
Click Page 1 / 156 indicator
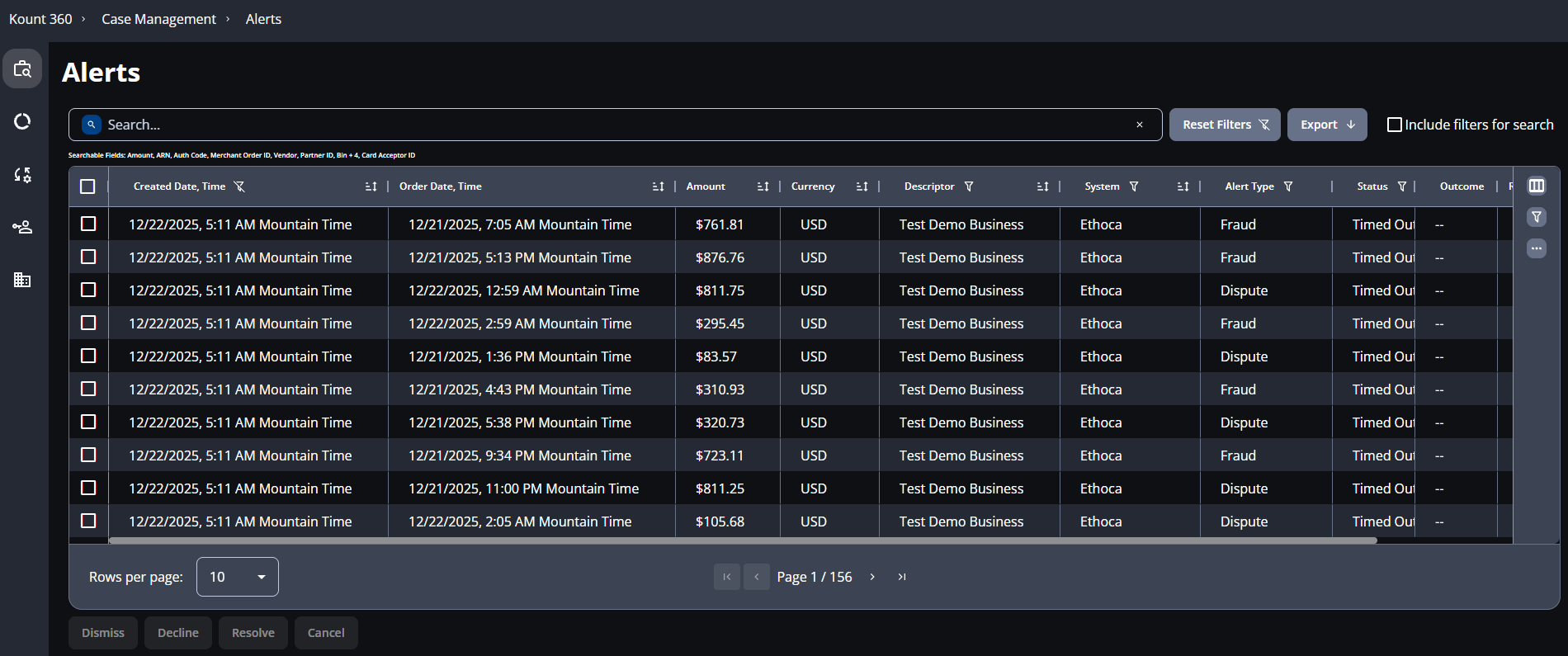point(815,577)
